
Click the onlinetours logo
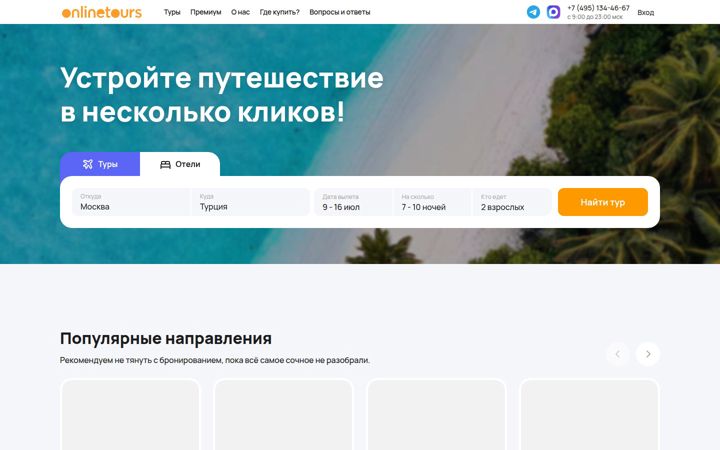(101, 12)
